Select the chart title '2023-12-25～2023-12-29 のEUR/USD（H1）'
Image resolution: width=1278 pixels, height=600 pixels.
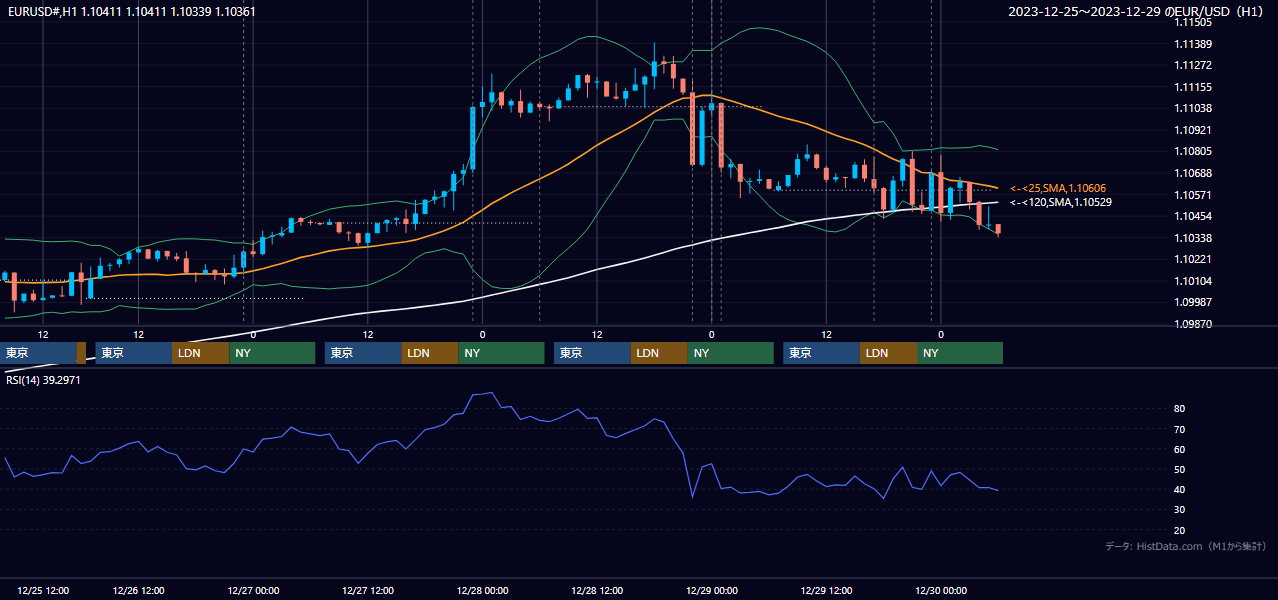(x=1135, y=11)
